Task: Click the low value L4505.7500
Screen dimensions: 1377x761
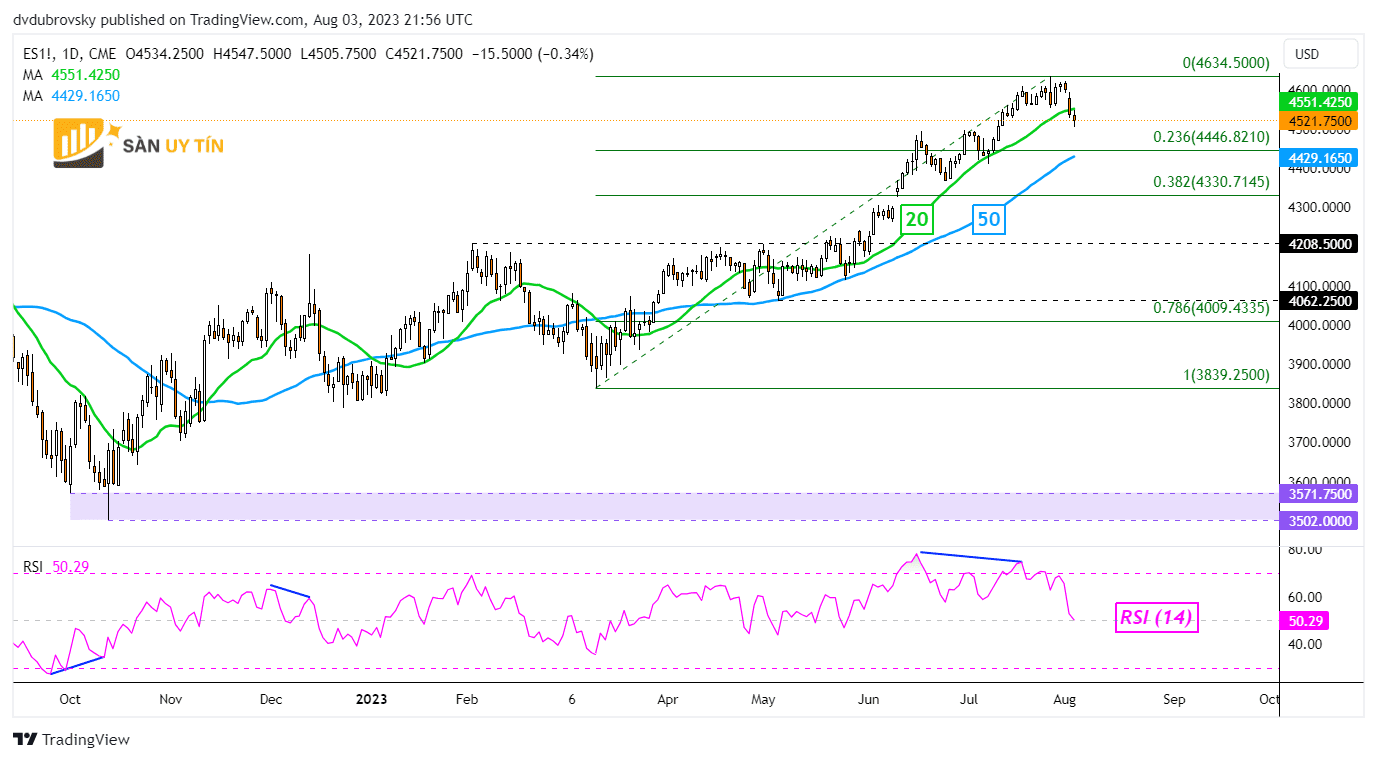Action: [340, 54]
